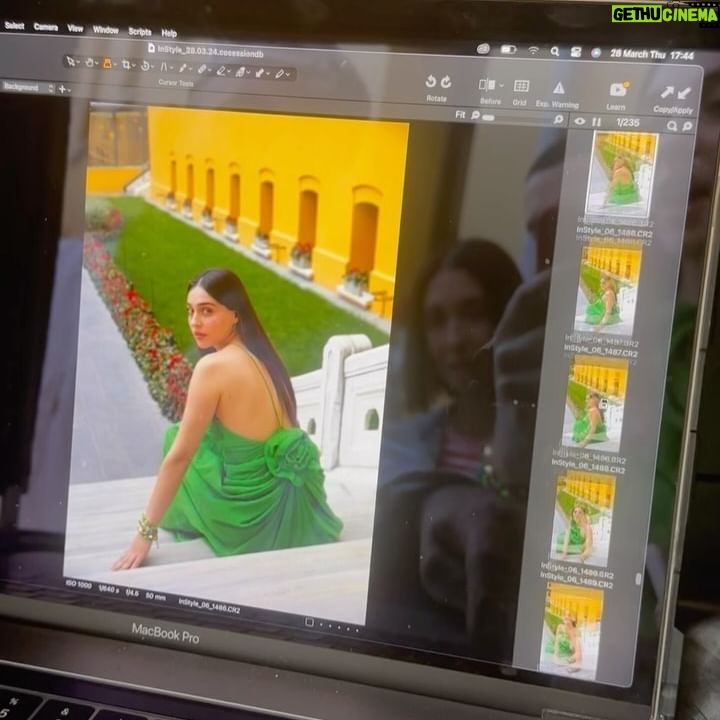Click the InStyle_06_1486.CR2 filename under viewer
This screenshot has width=720, height=720.
coord(209,605)
